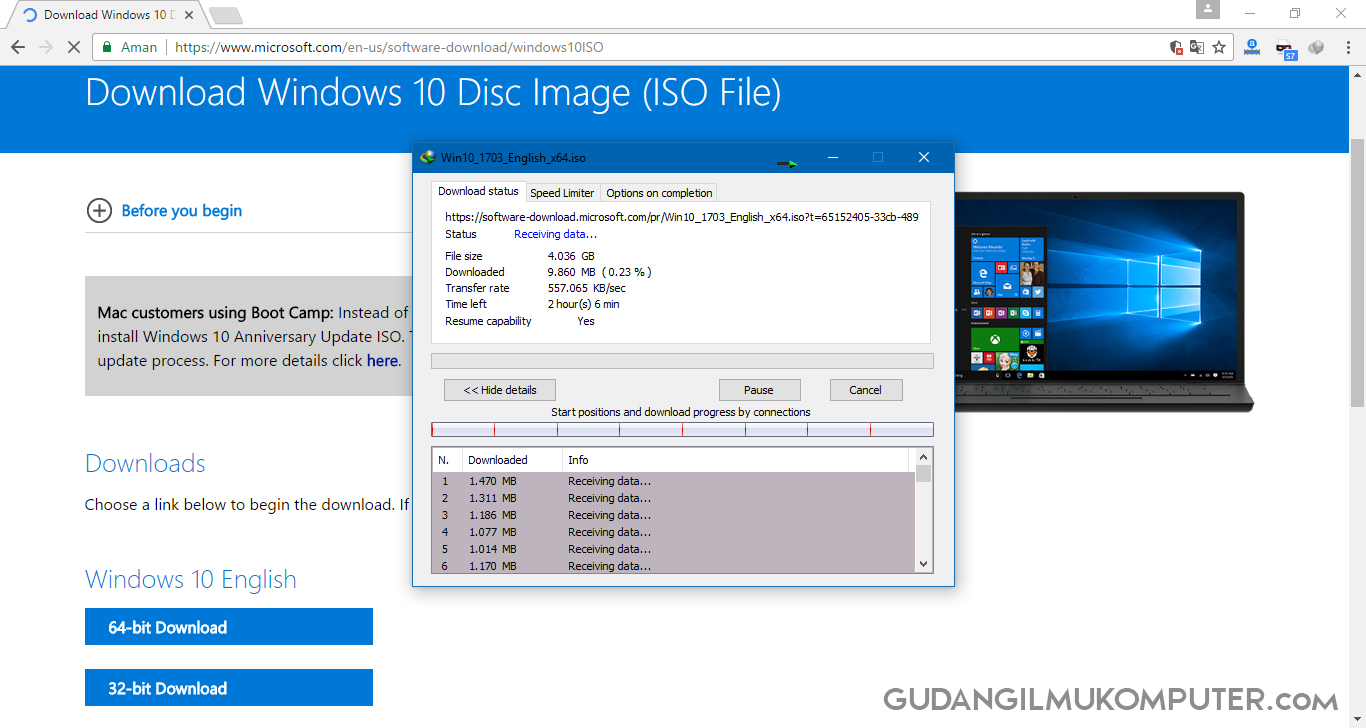The width and height of the screenshot is (1366, 728).
Task: Open the Speed Limiter tab
Action: [562, 193]
